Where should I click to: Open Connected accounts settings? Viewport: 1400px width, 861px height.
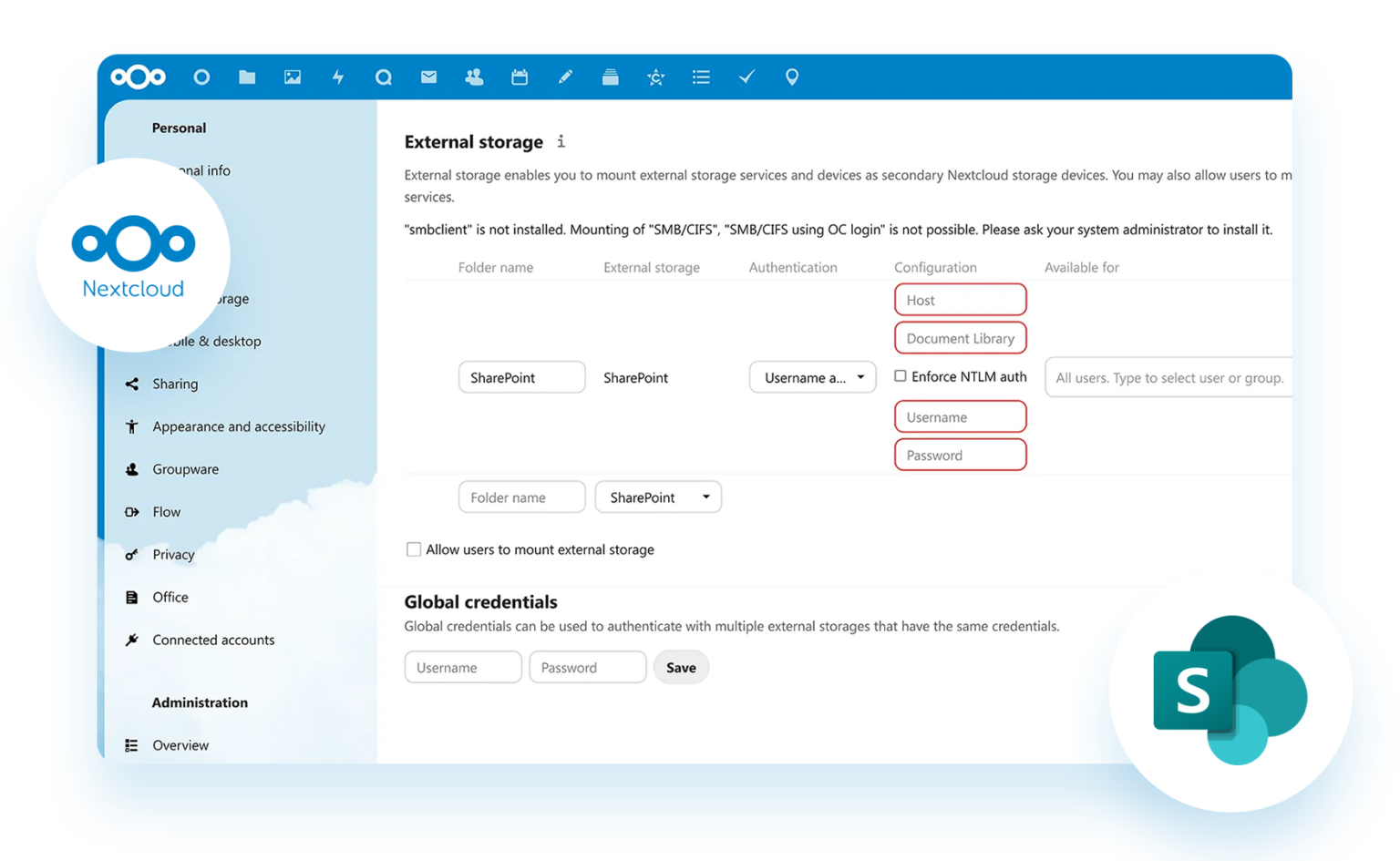(x=213, y=640)
